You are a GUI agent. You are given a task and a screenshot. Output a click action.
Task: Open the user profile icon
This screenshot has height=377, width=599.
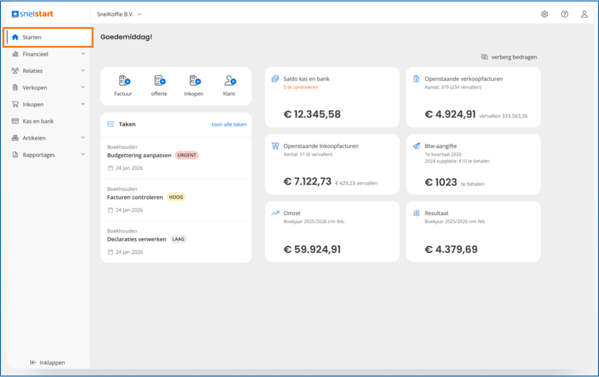click(x=584, y=14)
